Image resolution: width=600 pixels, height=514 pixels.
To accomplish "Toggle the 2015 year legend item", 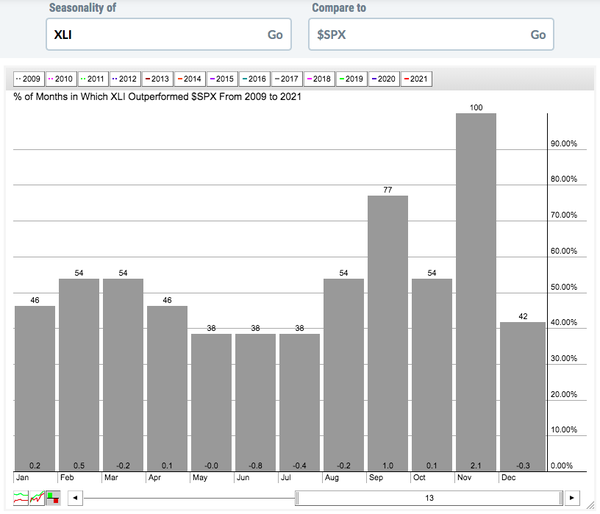I will (x=222, y=78).
